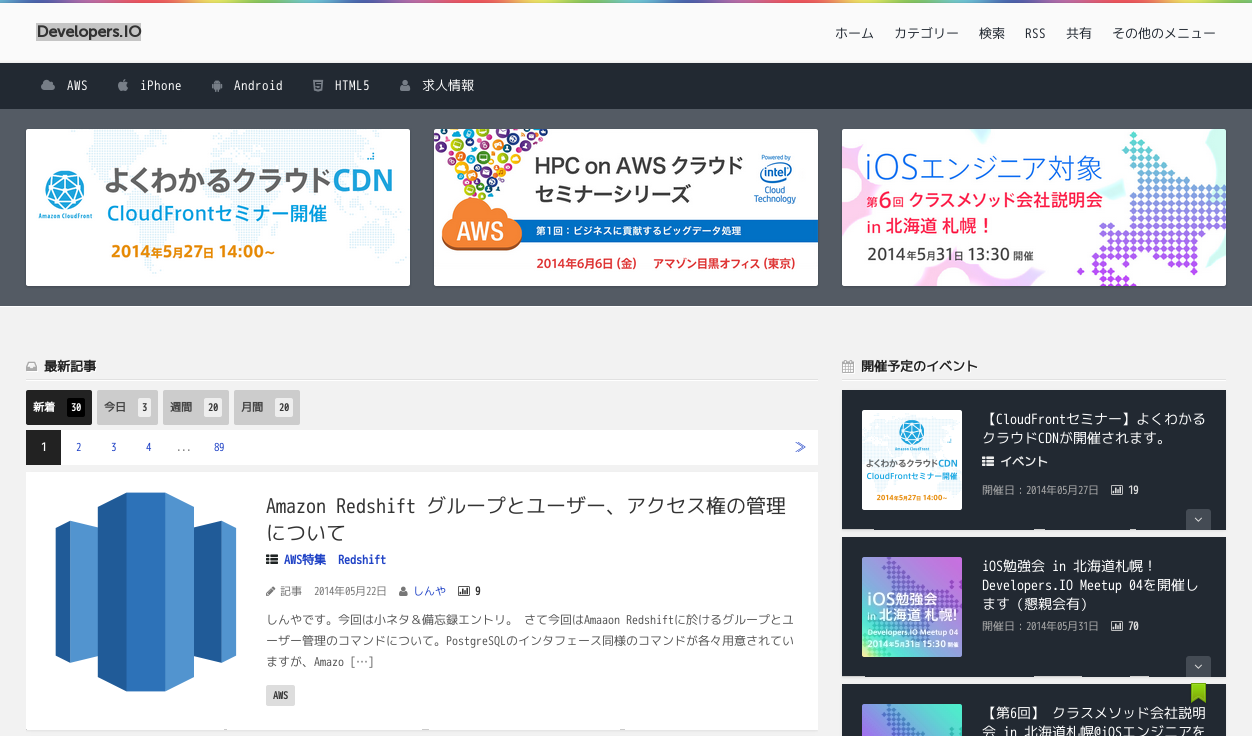1252x736 pixels.
Task: Go to the iPhone category link
Action: click(161, 86)
